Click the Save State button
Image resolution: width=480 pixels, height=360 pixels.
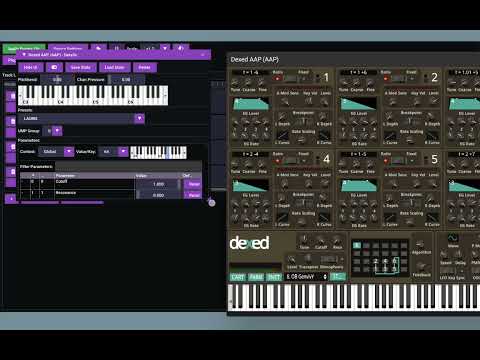(x=81, y=67)
